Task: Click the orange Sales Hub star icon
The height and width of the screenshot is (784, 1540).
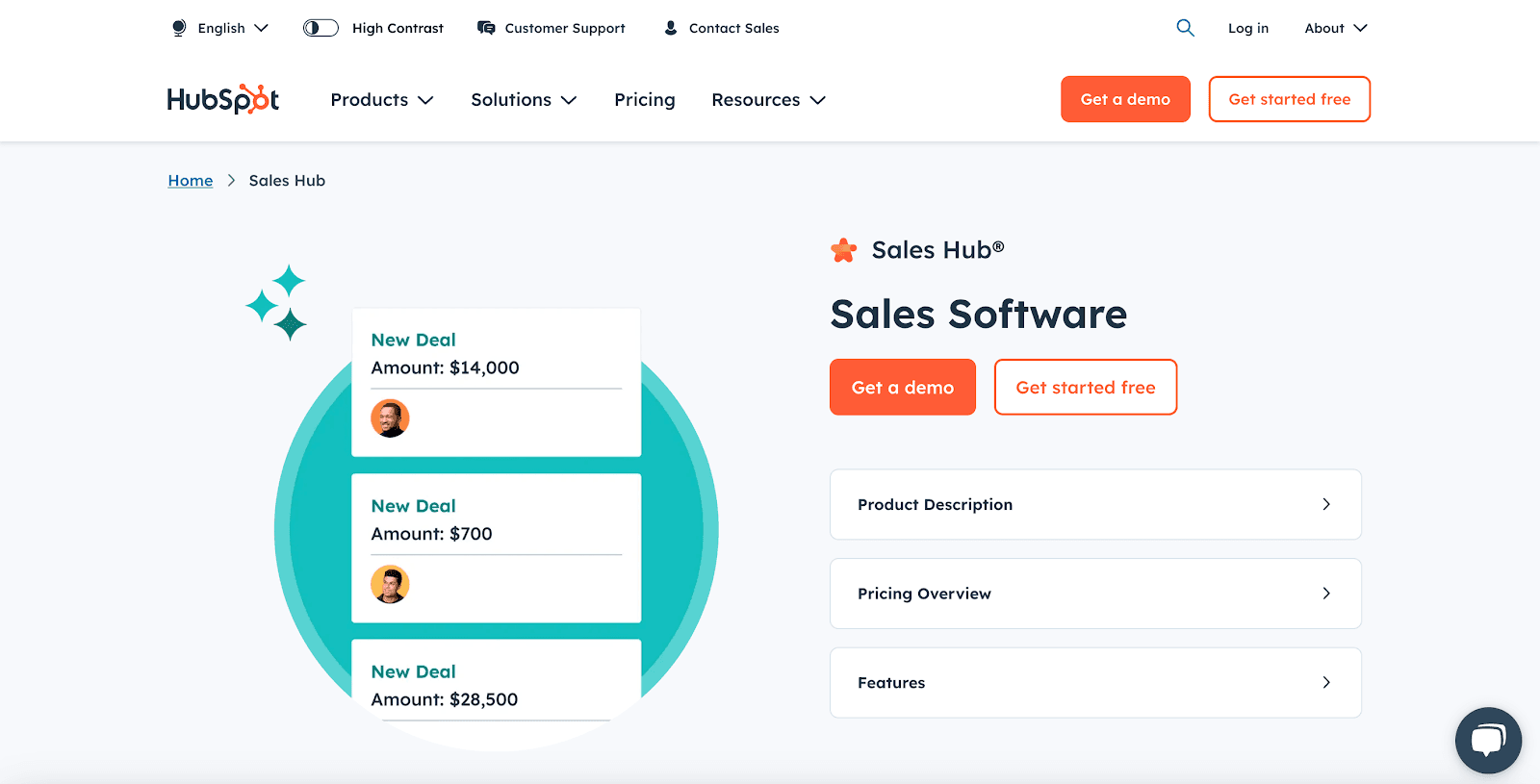Action: [x=844, y=250]
